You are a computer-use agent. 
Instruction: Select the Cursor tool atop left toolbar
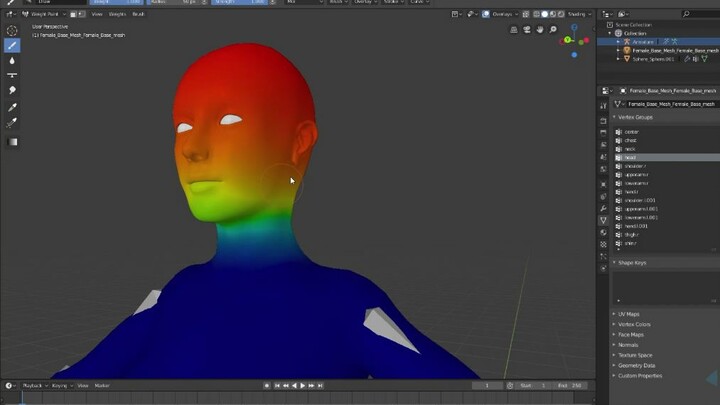tap(12, 31)
